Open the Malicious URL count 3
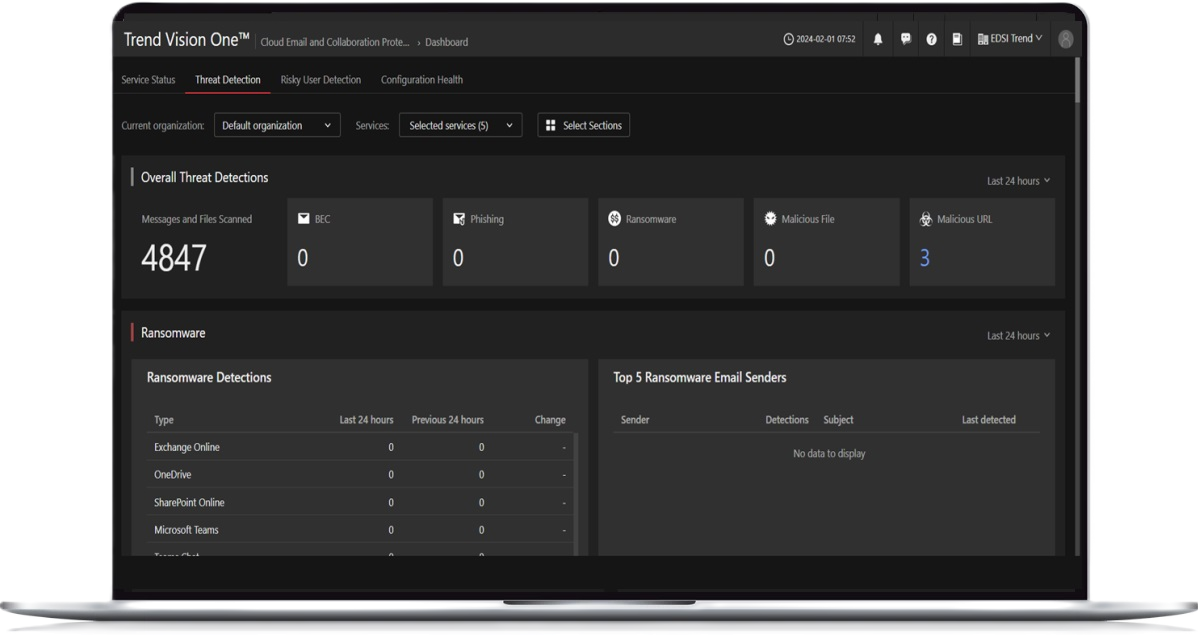The width and height of the screenshot is (1198, 637). (924, 258)
